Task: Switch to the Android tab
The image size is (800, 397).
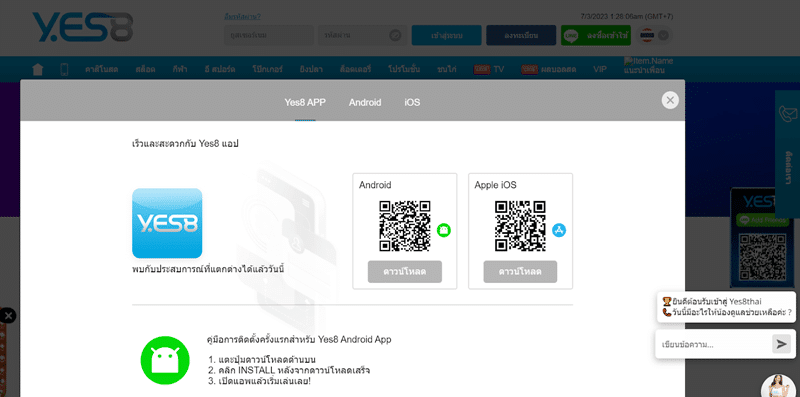Action: click(x=365, y=103)
